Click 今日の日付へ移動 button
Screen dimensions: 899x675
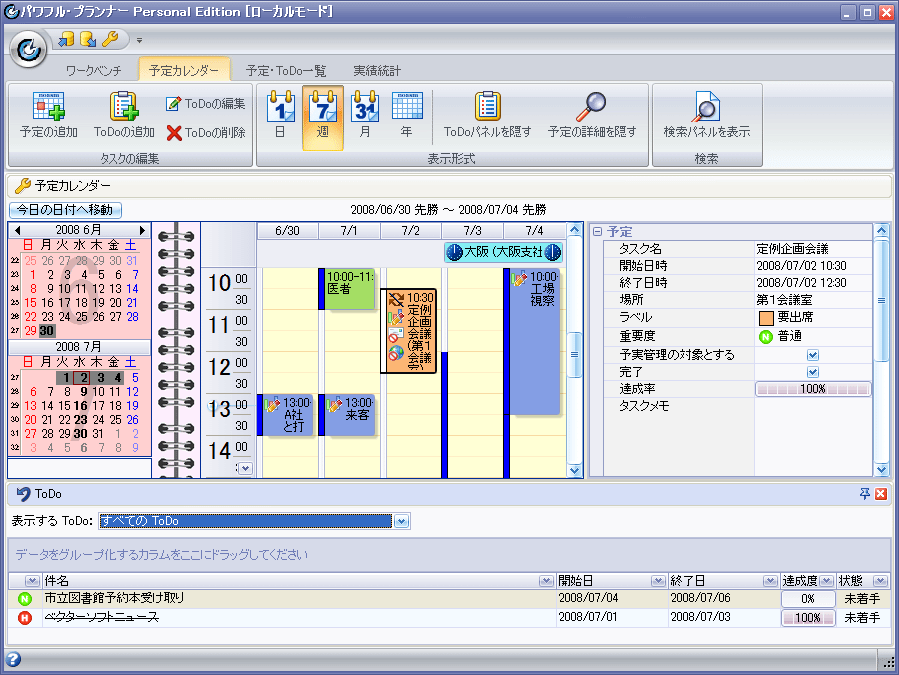[x=65, y=210]
